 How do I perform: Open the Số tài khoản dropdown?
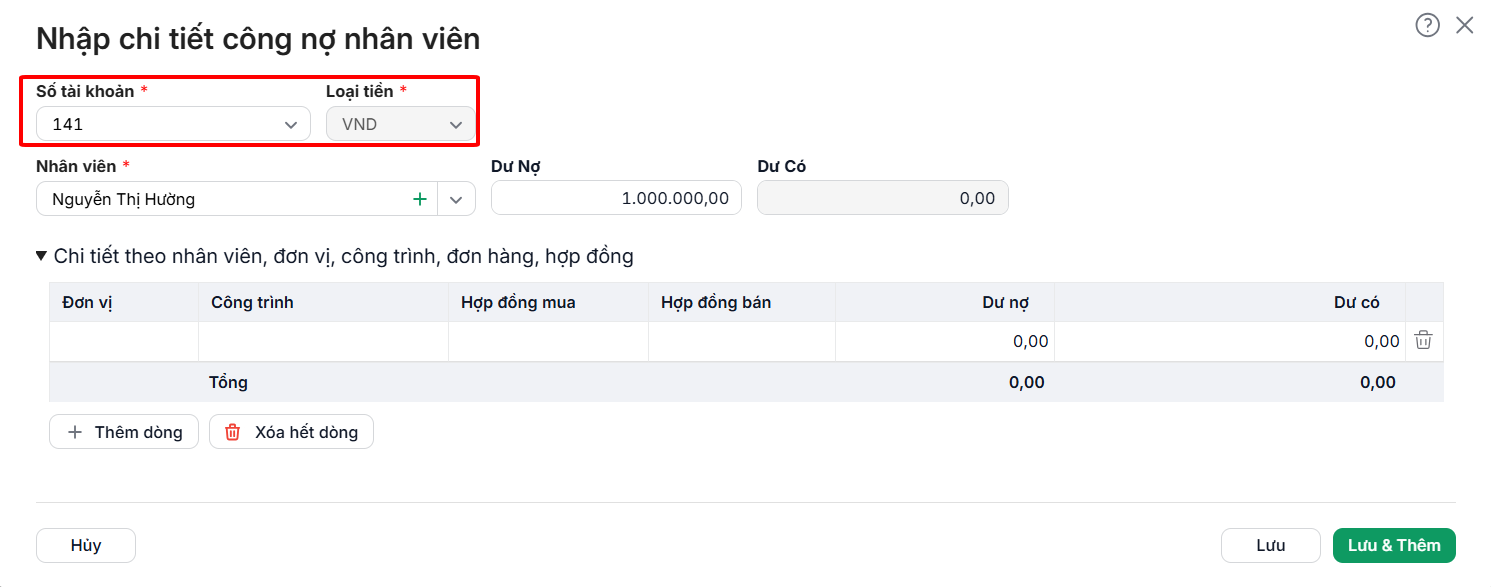[173, 124]
